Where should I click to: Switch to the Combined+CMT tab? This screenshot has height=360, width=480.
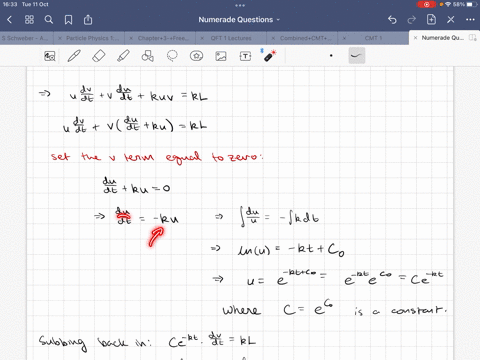pyautogui.click(x=306, y=38)
